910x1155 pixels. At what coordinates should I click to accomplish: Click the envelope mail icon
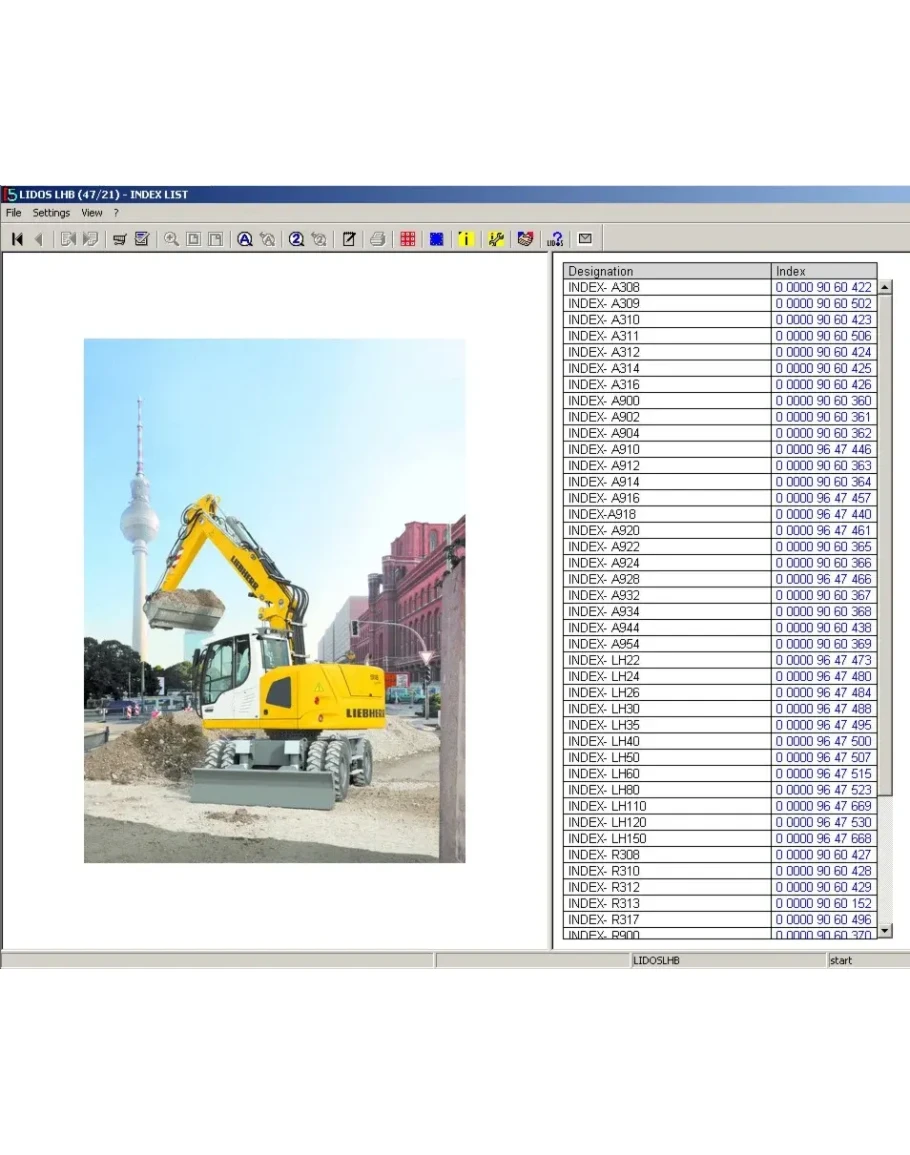point(585,239)
